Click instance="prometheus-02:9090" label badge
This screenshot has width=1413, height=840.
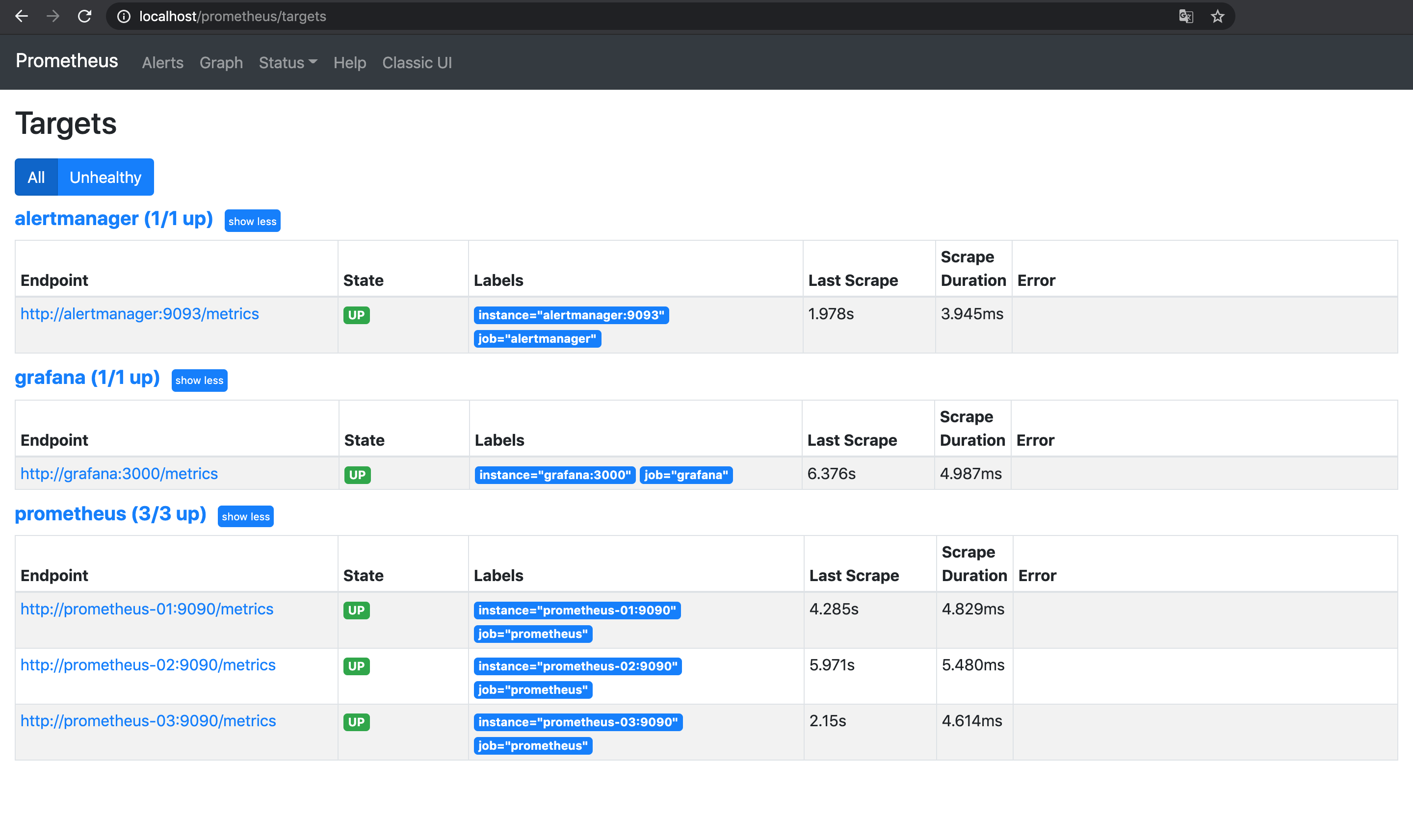coord(578,666)
